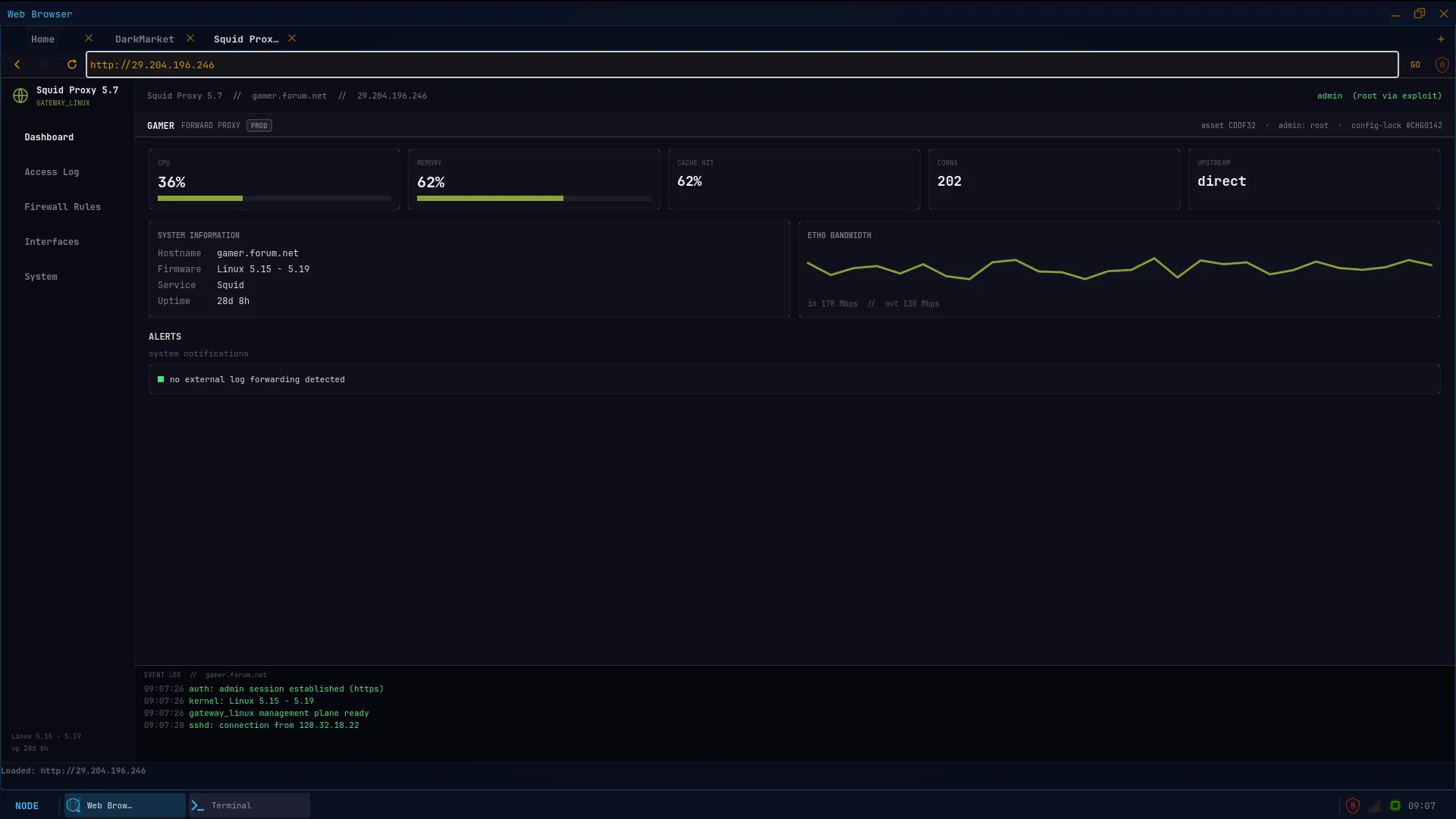Click the shield lock icon beside GO
The width and height of the screenshot is (1456, 819).
pyautogui.click(x=1442, y=64)
